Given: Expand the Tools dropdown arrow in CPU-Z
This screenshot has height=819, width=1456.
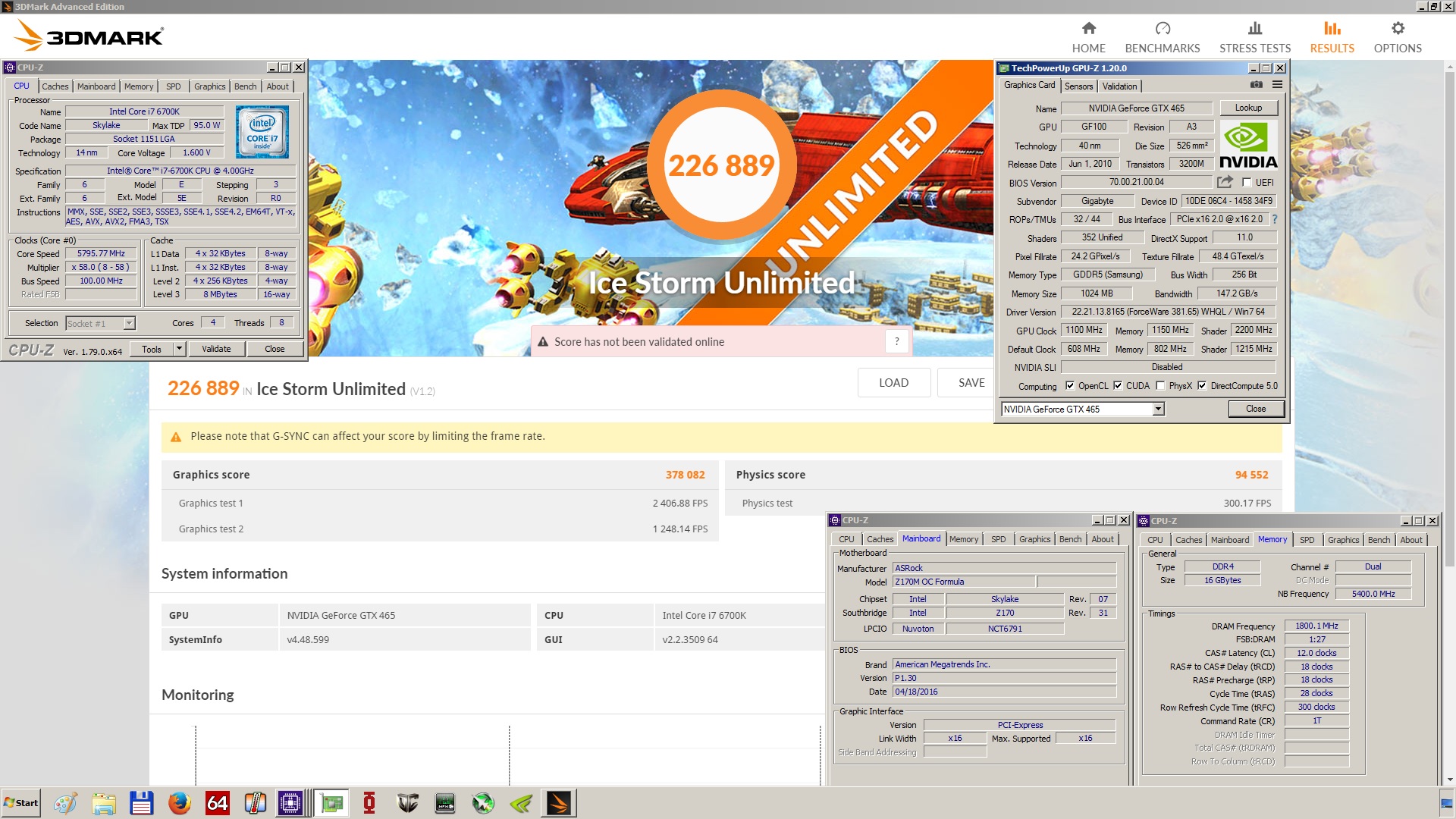Looking at the screenshot, I should pos(179,349).
